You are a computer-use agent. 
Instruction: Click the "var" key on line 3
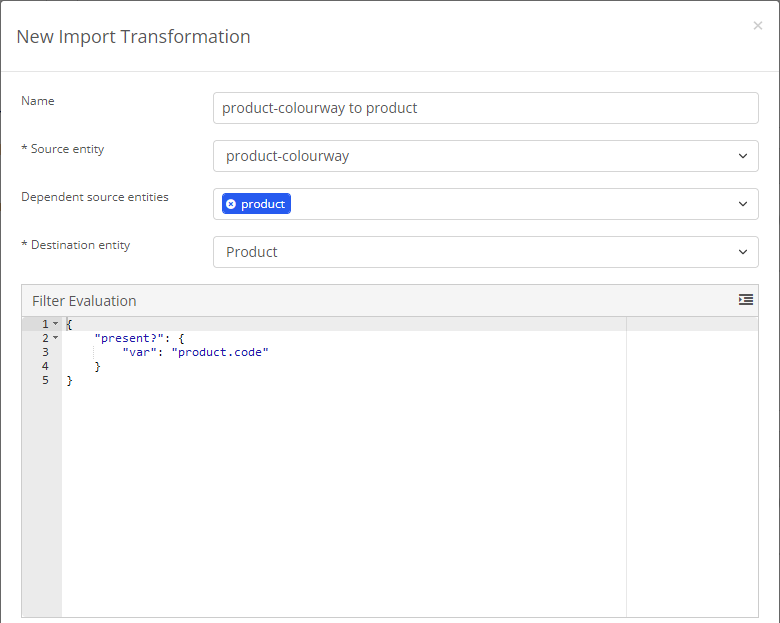coord(139,352)
